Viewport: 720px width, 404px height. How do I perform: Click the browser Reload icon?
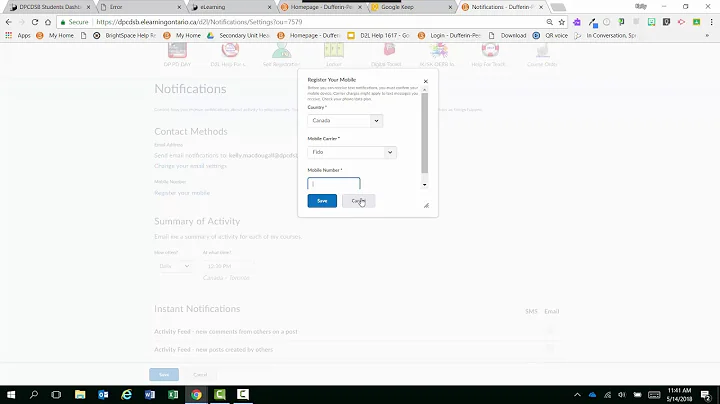click(35, 22)
